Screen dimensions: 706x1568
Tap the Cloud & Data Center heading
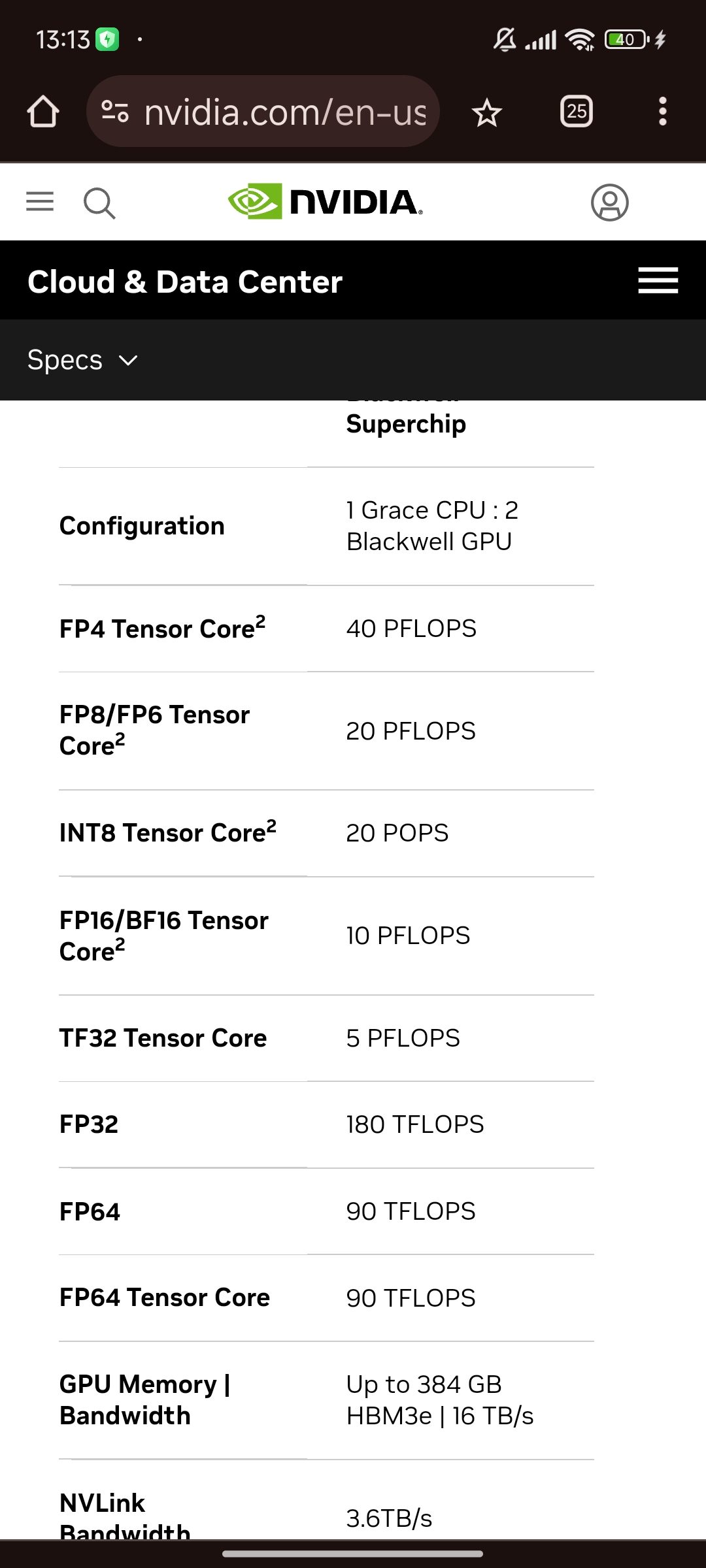(185, 282)
